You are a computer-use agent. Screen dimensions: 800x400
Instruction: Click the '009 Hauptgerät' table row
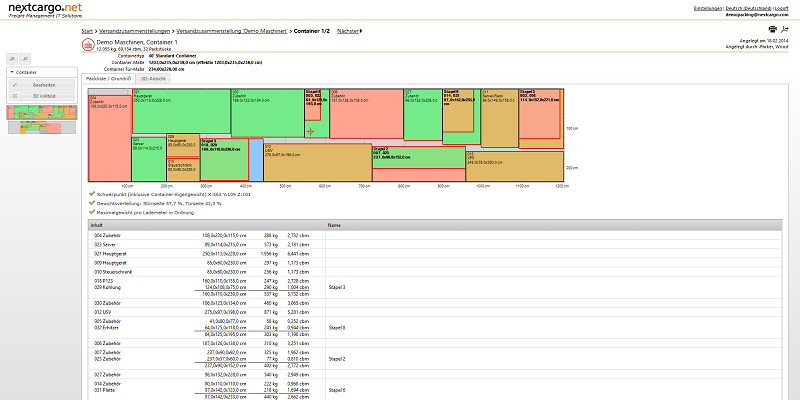pos(435,263)
